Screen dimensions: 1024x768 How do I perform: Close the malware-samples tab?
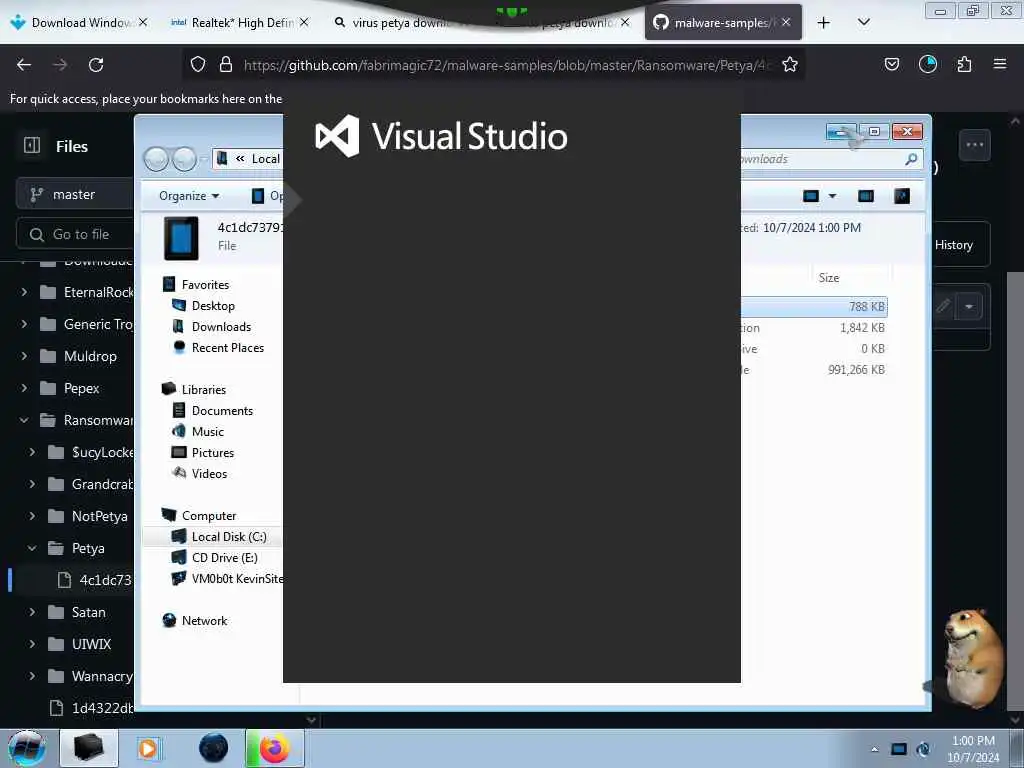click(786, 22)
